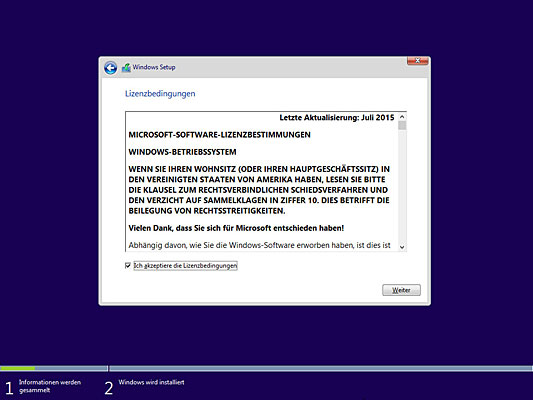Click the license scrollbar thumb
The width and height of the screenshot is (533, 400).
point(402,126)
